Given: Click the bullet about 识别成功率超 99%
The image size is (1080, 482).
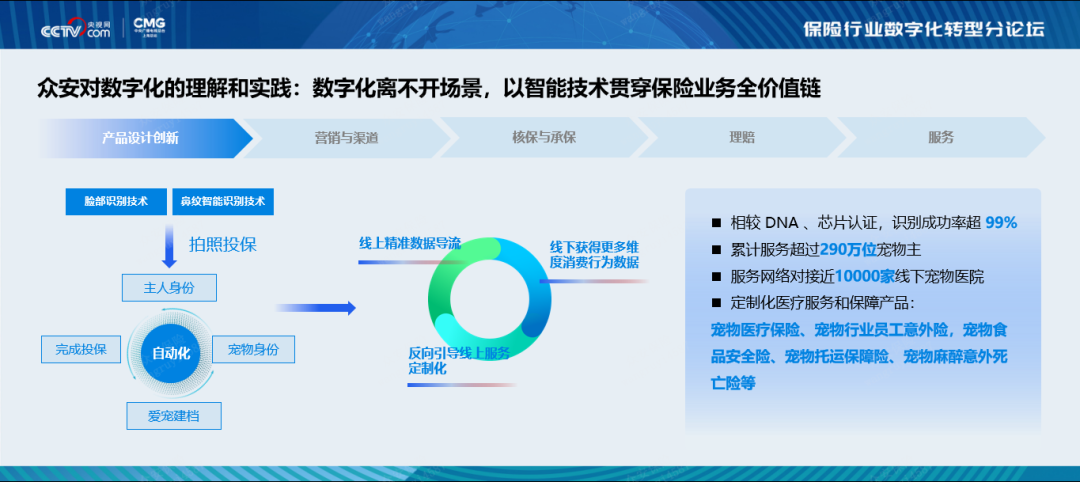Looking at the screenshot, I should point(864,222).
